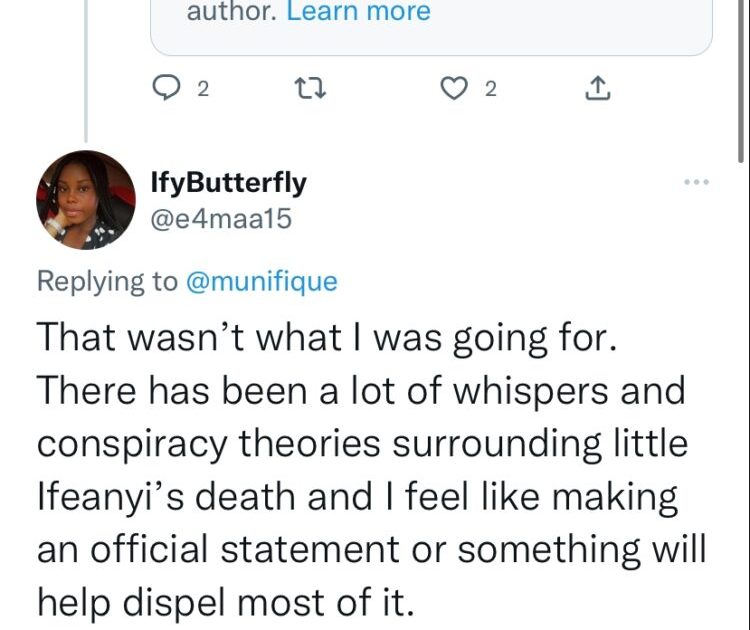Select the @e4maa15 handle

[221, 218]
